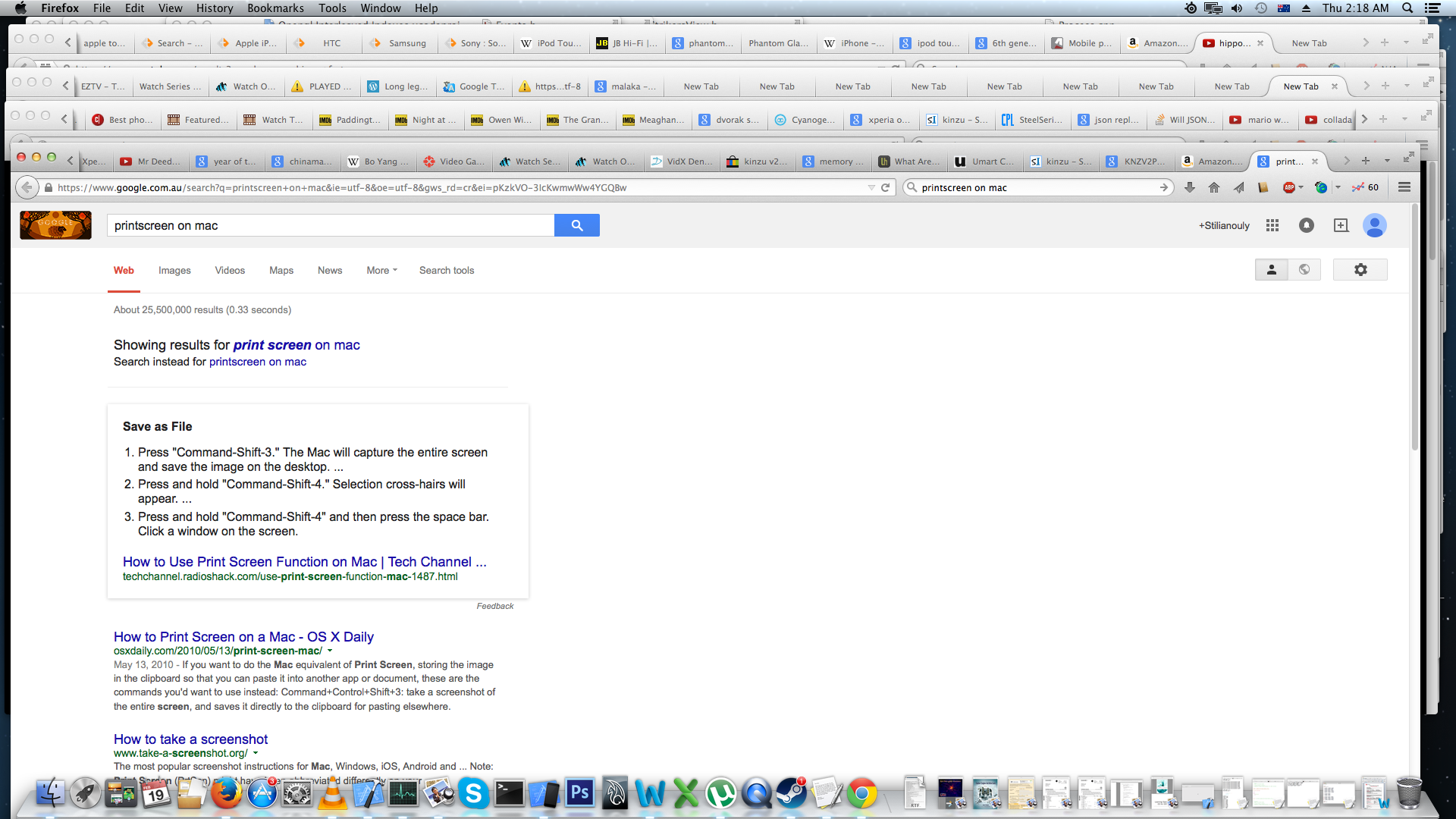Open Terminal from the dock
Image resolution: width=1456 pixels, height=819 pixels.
tap(509, 794)
